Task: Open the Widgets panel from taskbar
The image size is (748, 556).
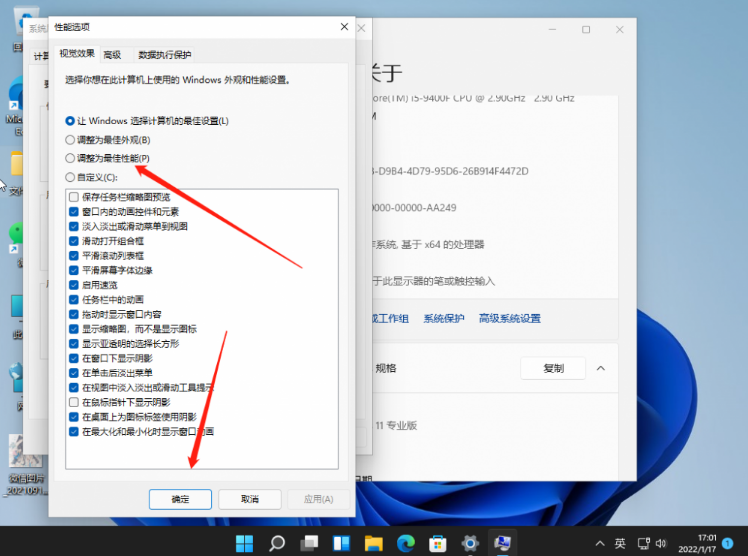Action: pos(342,543)
